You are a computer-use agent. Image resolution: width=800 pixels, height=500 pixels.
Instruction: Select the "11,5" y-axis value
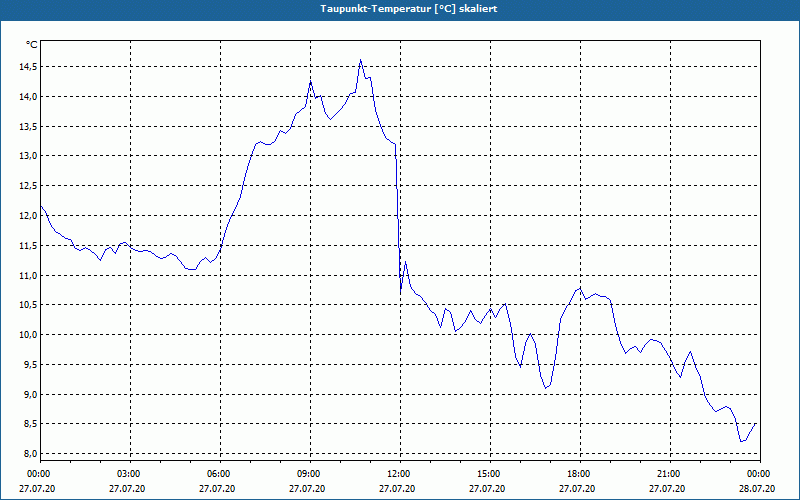(x=28, y=245)
